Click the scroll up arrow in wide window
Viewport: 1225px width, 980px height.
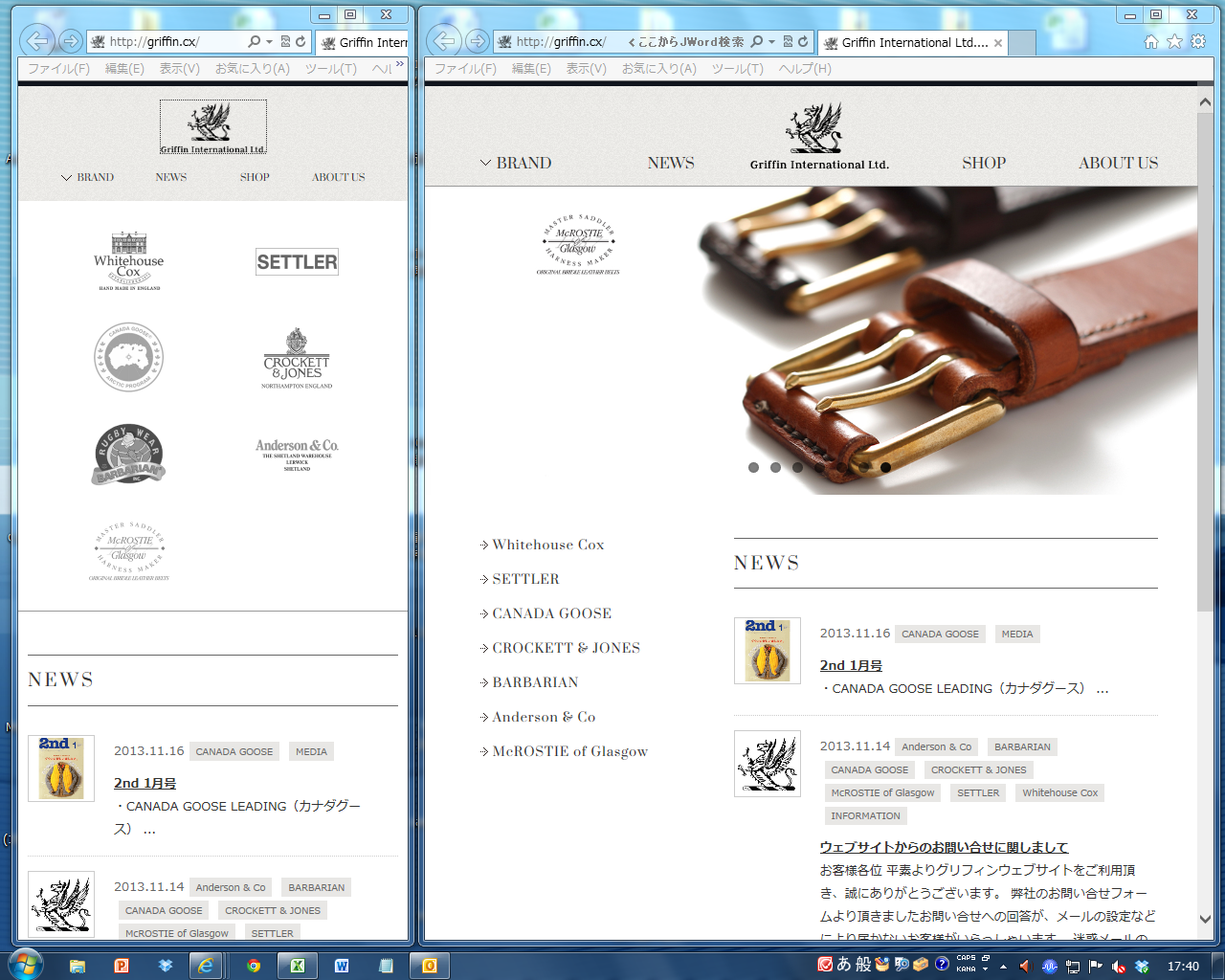click(1205, 101)
